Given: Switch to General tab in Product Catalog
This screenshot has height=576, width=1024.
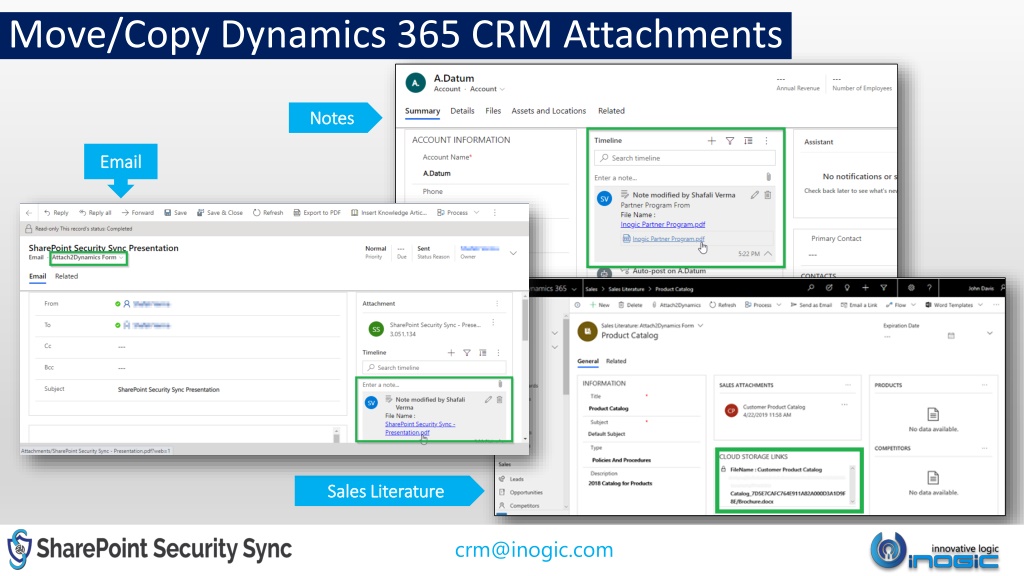Looking at the screenshot, I should click(x=588, y=361).
